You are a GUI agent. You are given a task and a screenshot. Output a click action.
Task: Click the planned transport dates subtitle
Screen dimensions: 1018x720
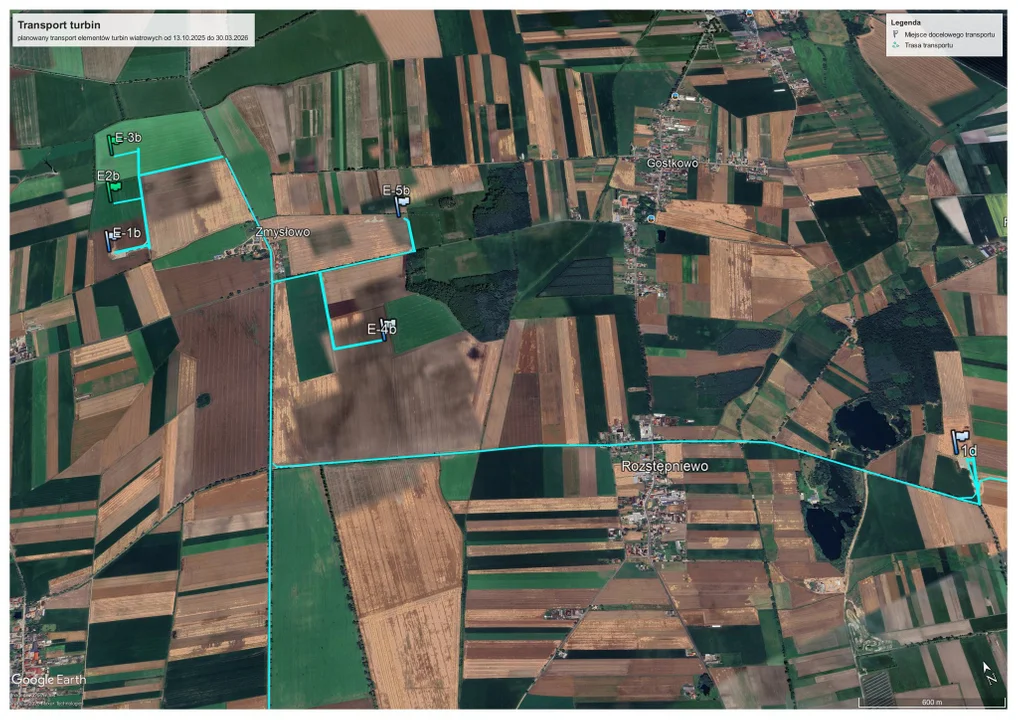(132, 37)
